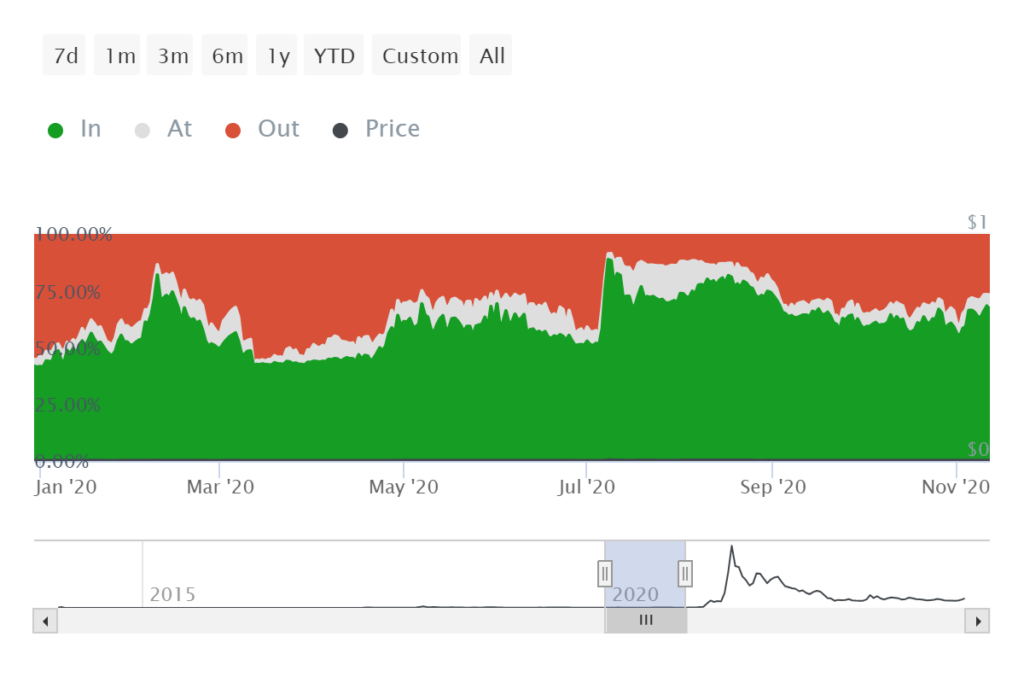Viewport: 1024px width, 683px height.
Task: Click the scrollbar left arrow
Action: pyautogui.click(x=45, y=621)
